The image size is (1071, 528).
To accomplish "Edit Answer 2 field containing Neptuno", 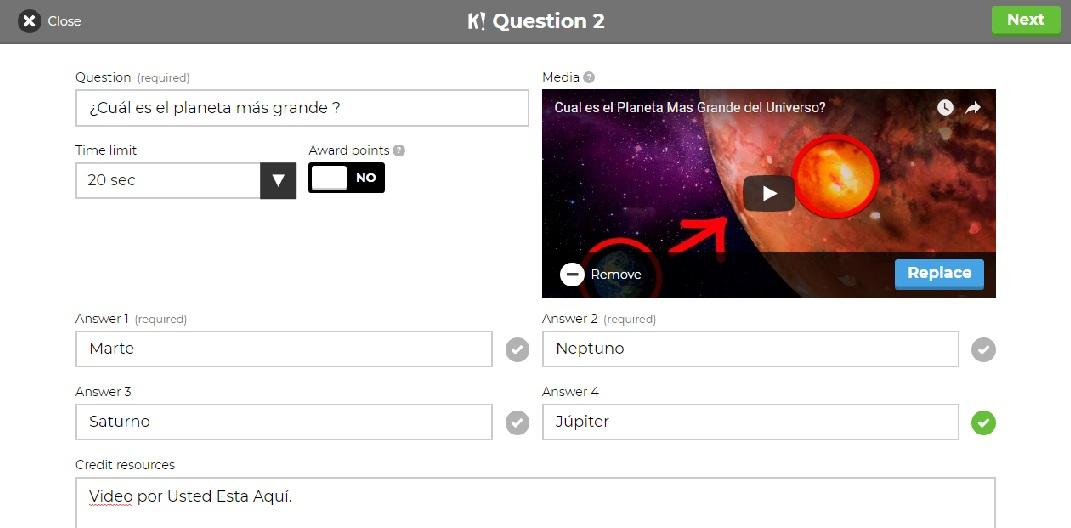I will (x=750, y=349).
